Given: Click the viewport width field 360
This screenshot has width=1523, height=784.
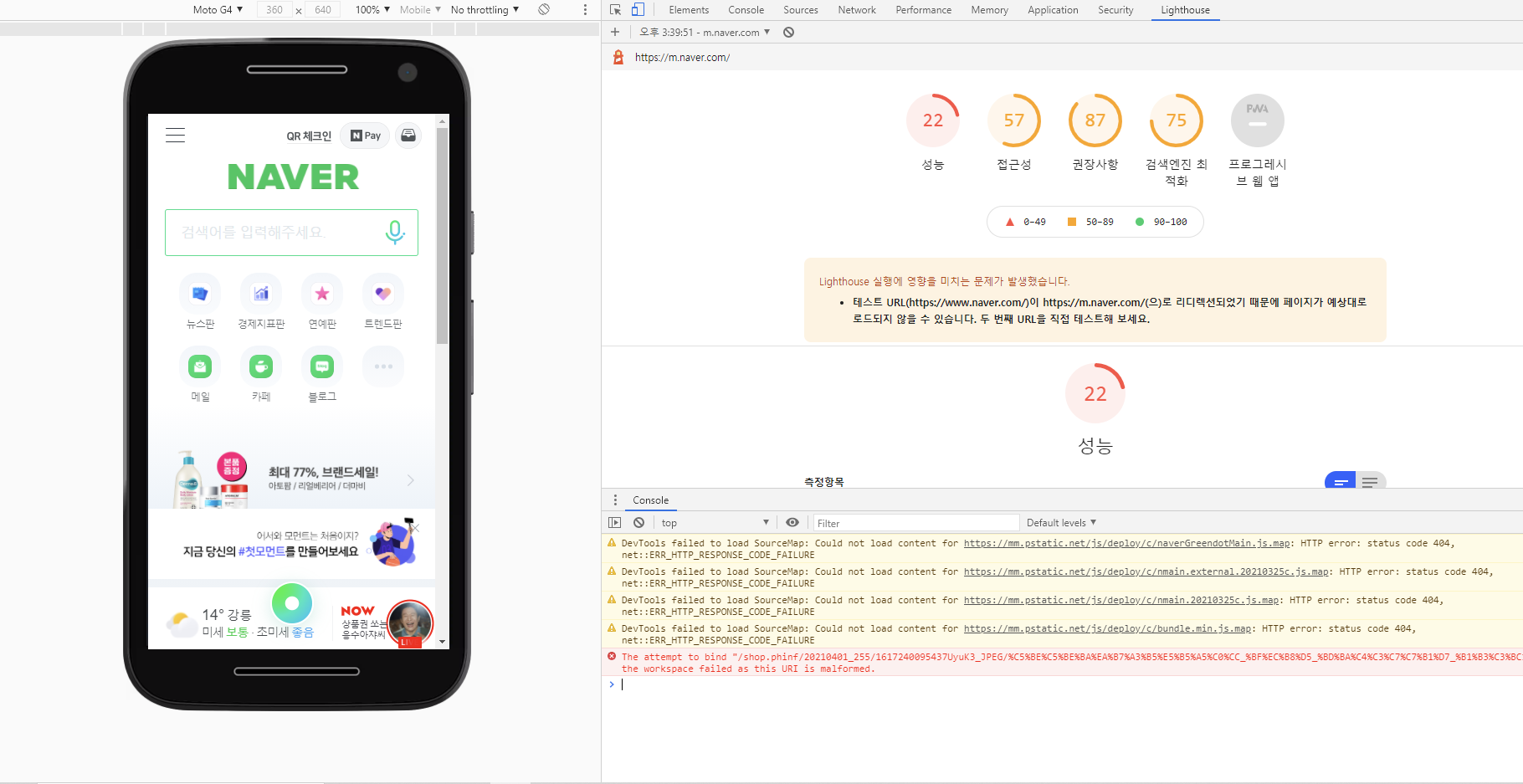Looking at the screenshot, I should pos(274,9).
